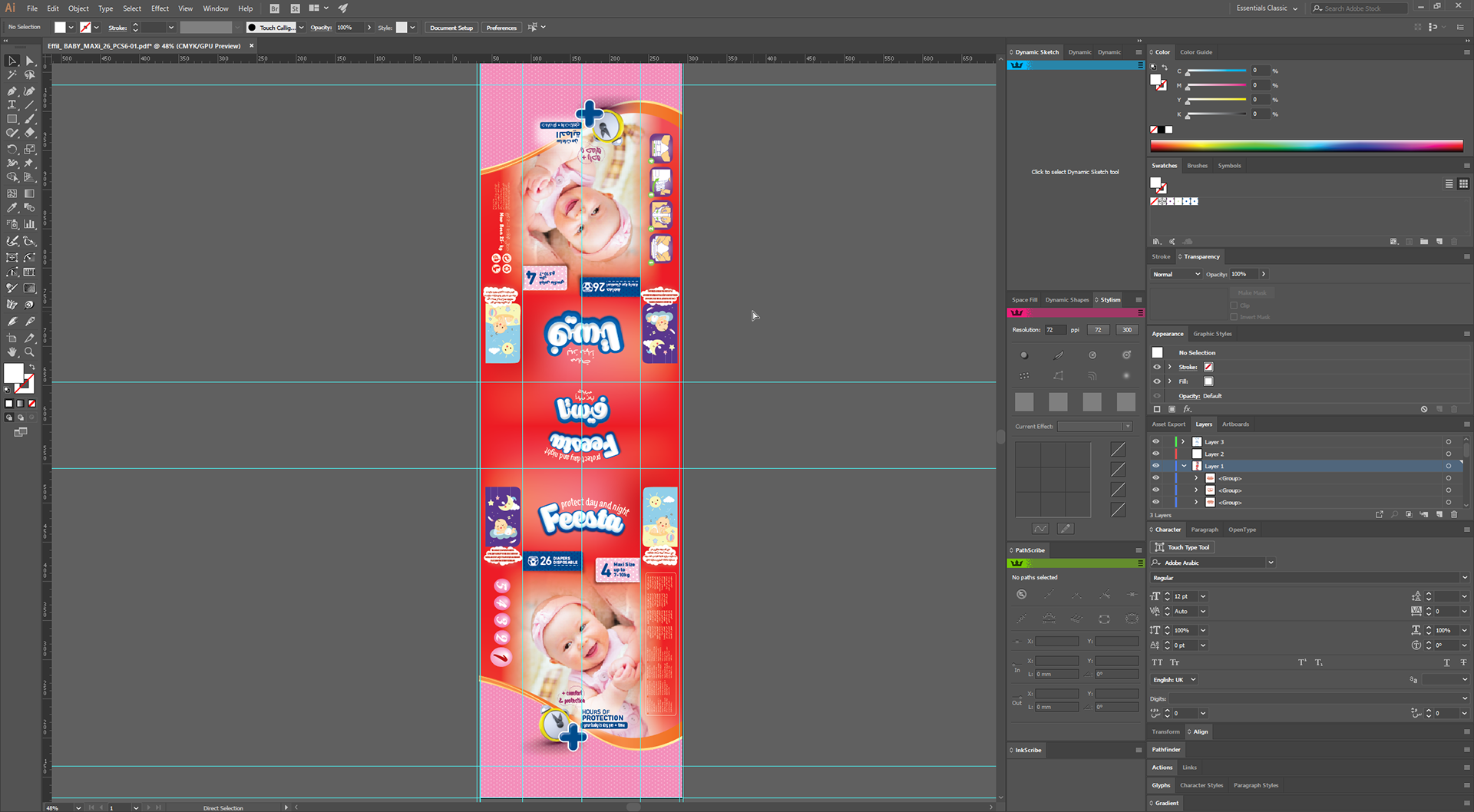Select the Eyedropper tool

[12, 208]
